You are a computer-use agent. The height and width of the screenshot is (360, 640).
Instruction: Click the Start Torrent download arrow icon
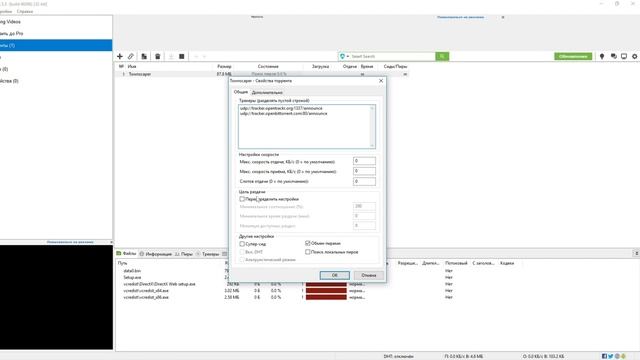click(x=171, y=56)
